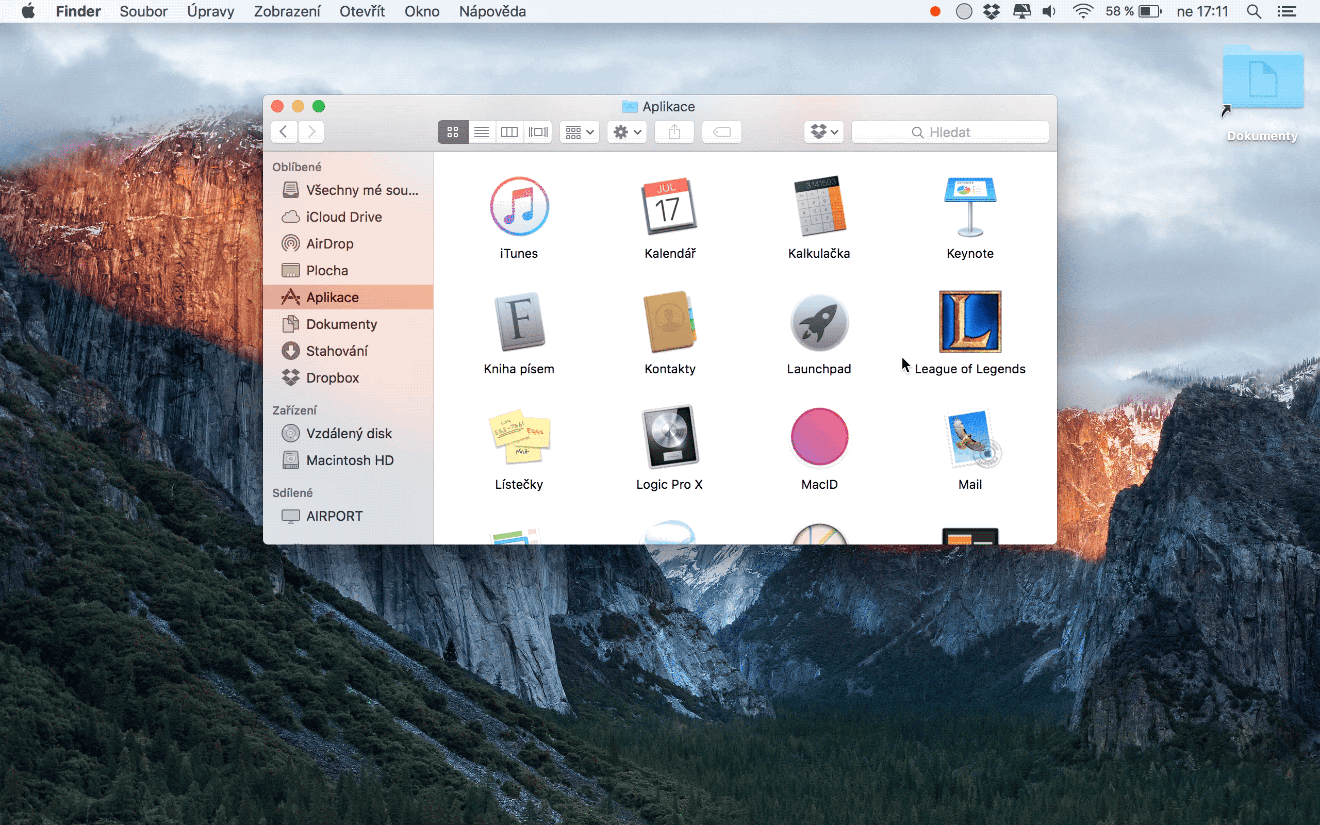Open the Úpravy menu
This screenshot has width=1320, height=825.
(x=211, y=12)
